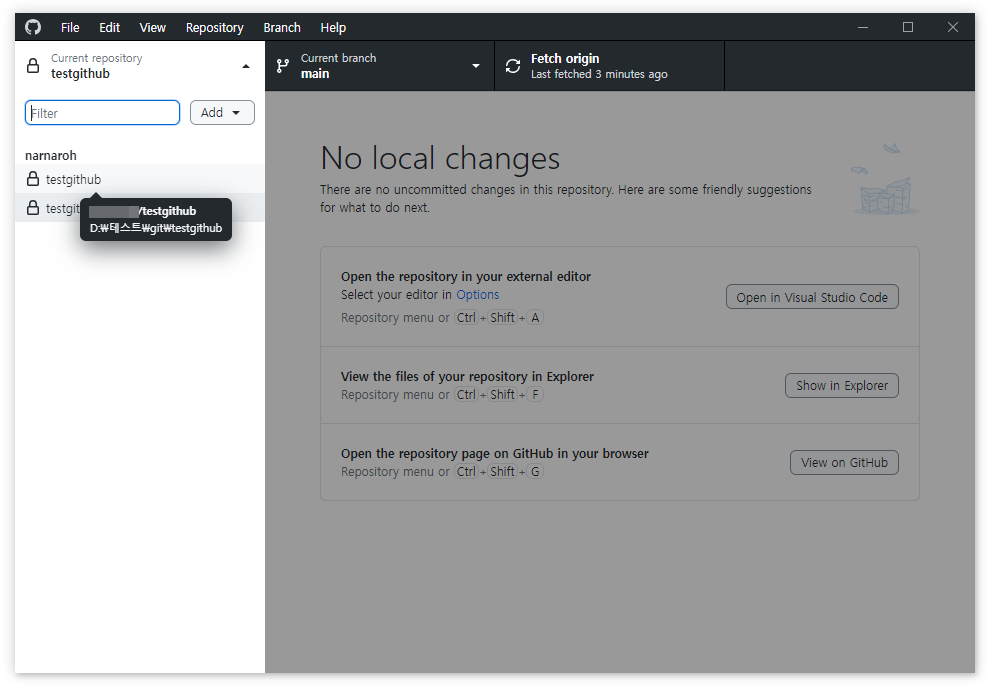Click Last fetched 3 minutes ago text

[599, 74]
